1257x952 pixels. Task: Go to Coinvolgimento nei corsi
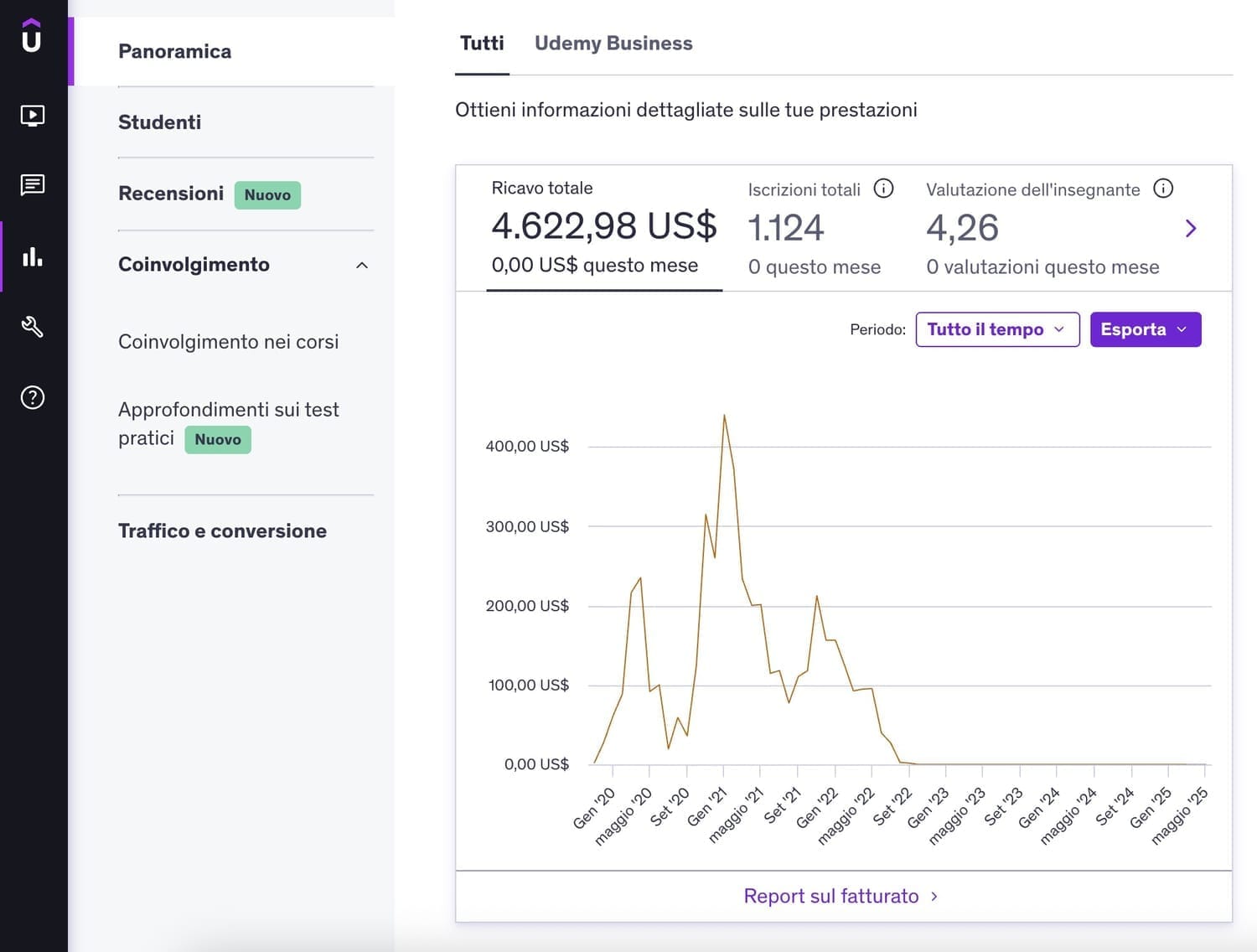228,342
